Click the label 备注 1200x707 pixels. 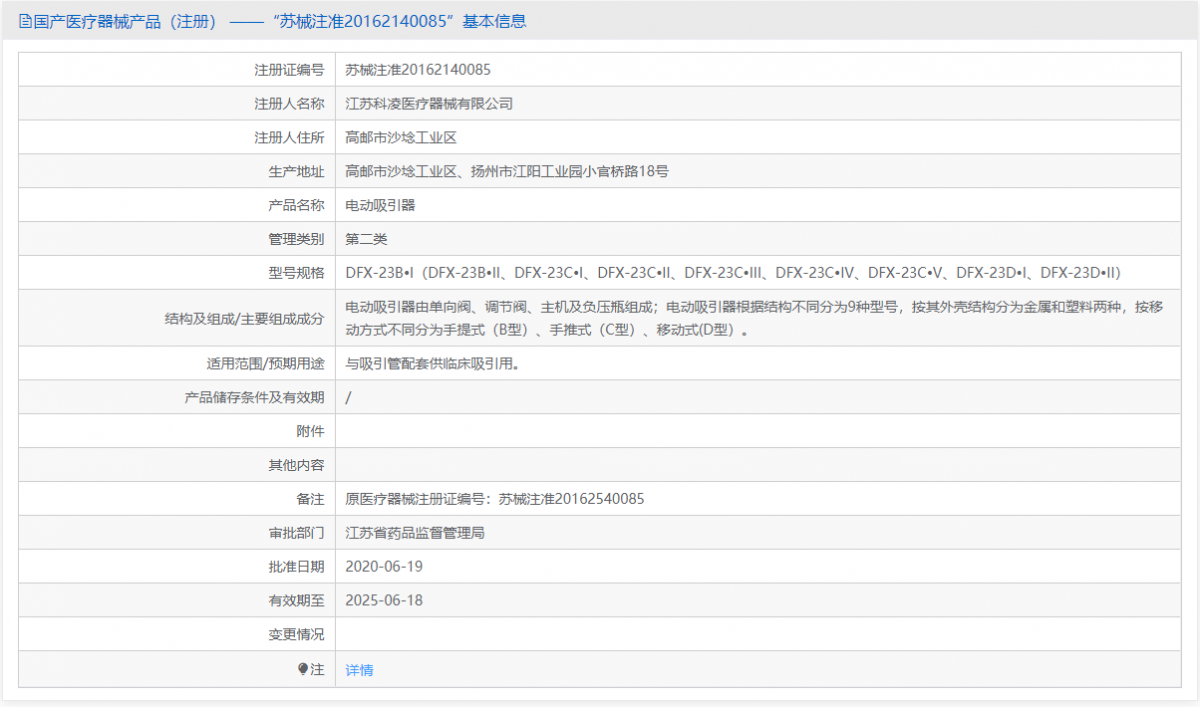tap(311, 499)
